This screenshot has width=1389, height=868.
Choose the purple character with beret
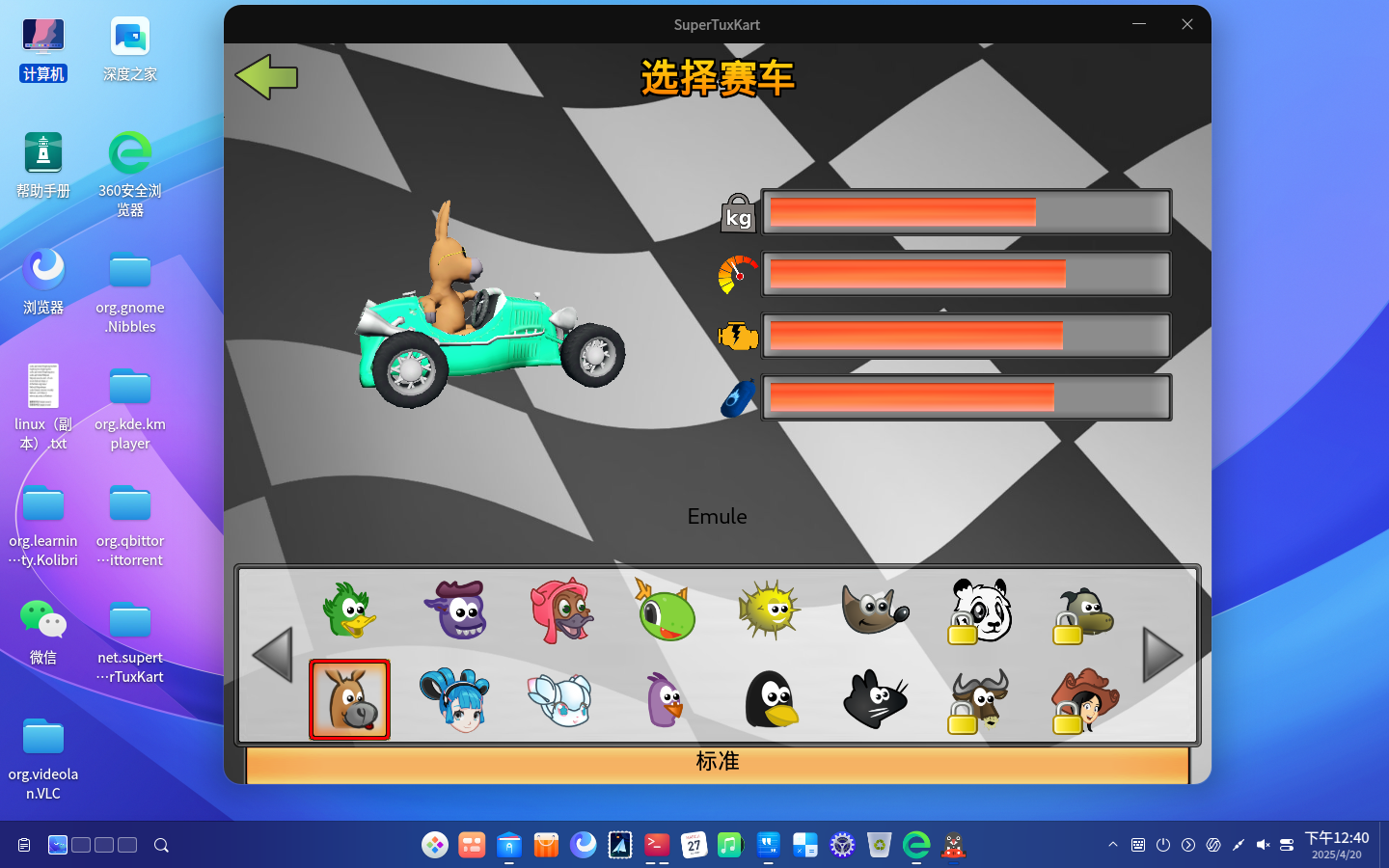(x=455, y=610)
